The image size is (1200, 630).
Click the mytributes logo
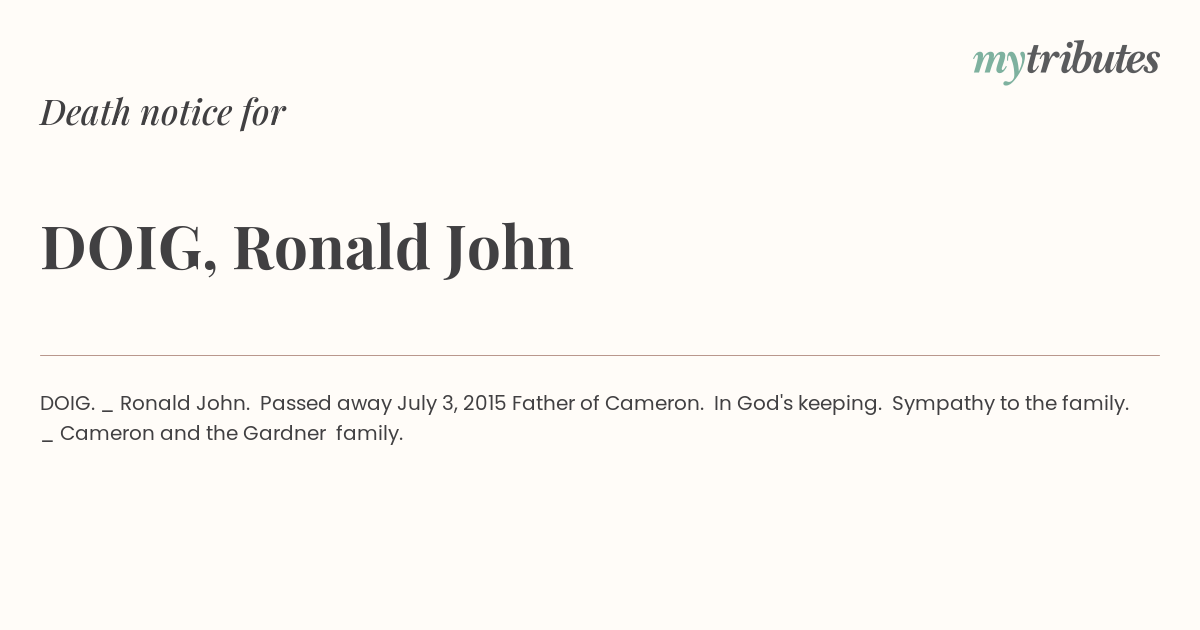[1066, 61]
